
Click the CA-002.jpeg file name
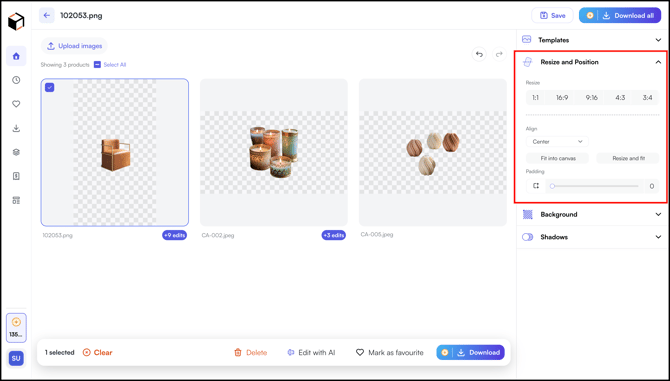click(x=218, y=235)
